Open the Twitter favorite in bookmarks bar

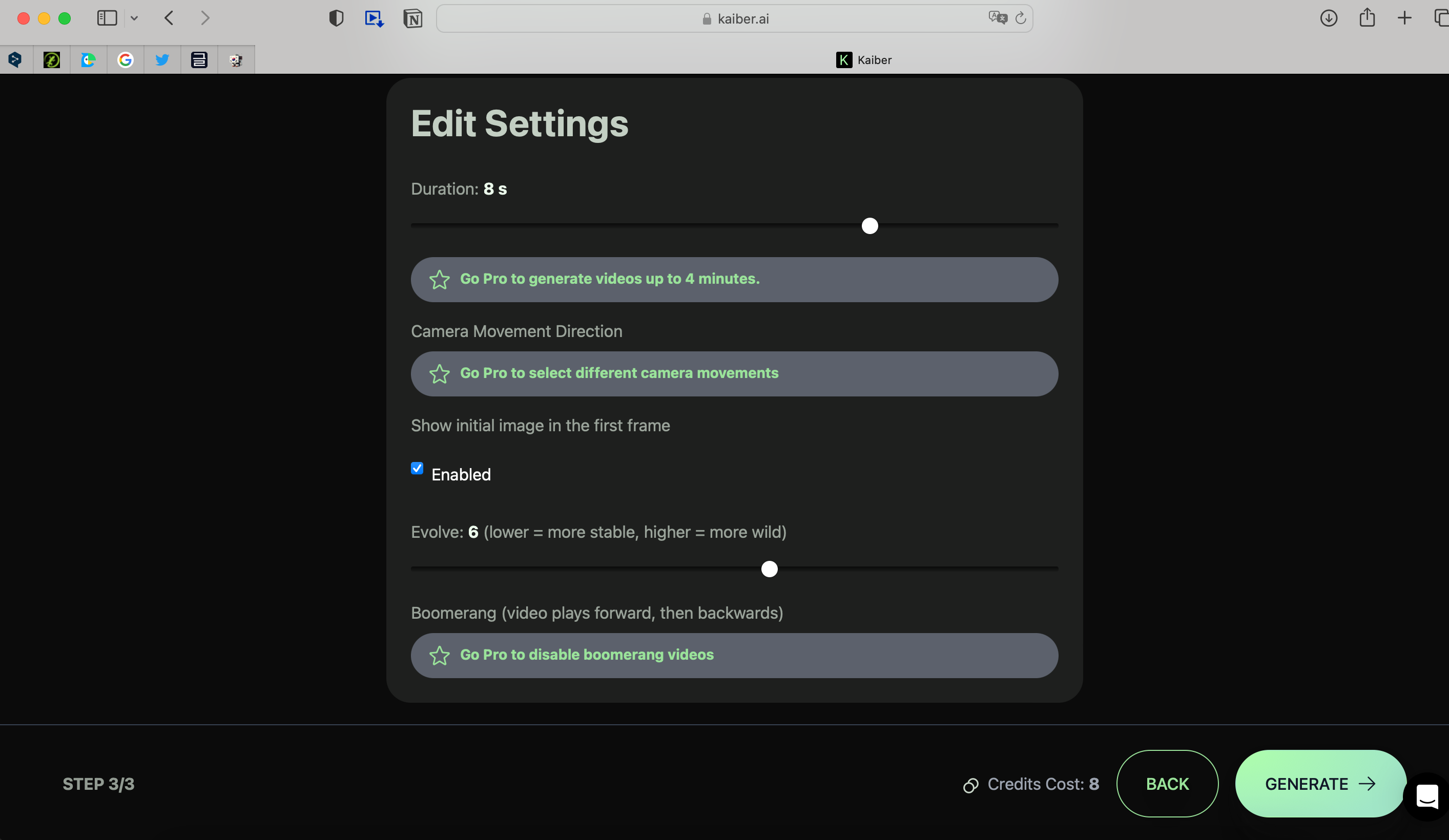tap(162, 60)
